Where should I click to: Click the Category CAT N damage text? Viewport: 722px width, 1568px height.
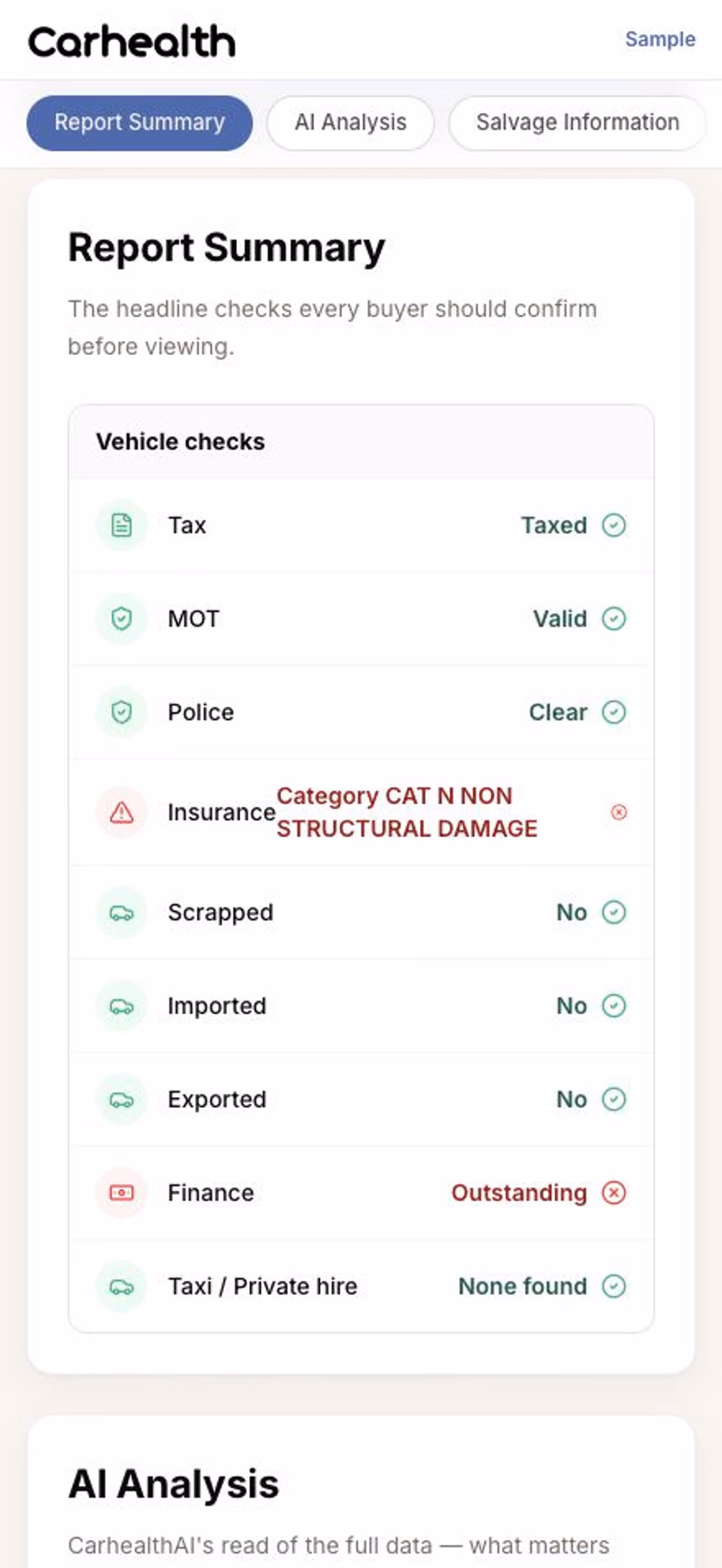pos(406,812)
